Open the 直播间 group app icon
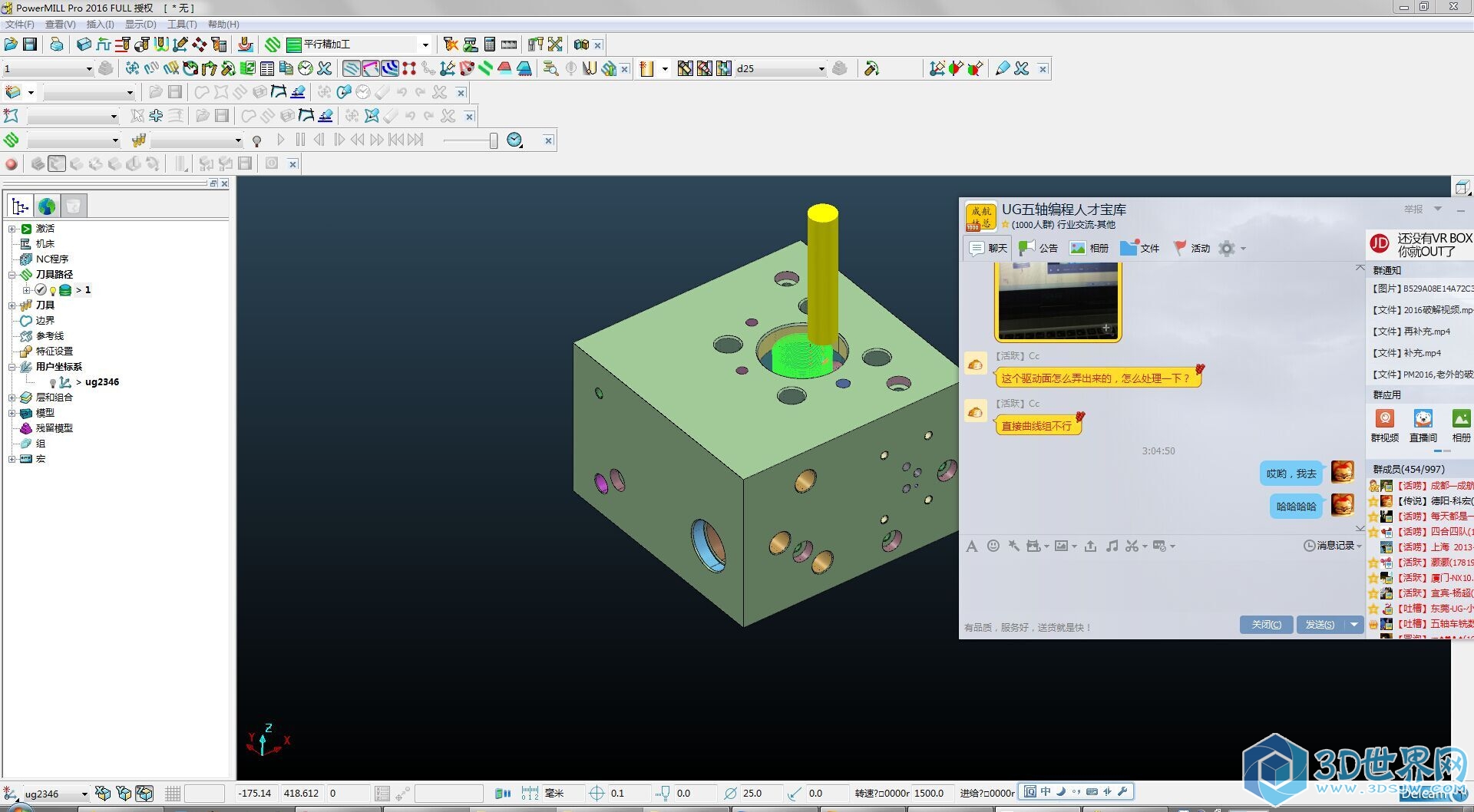This screenshot has height=812, width=1474. (1423, 425)
